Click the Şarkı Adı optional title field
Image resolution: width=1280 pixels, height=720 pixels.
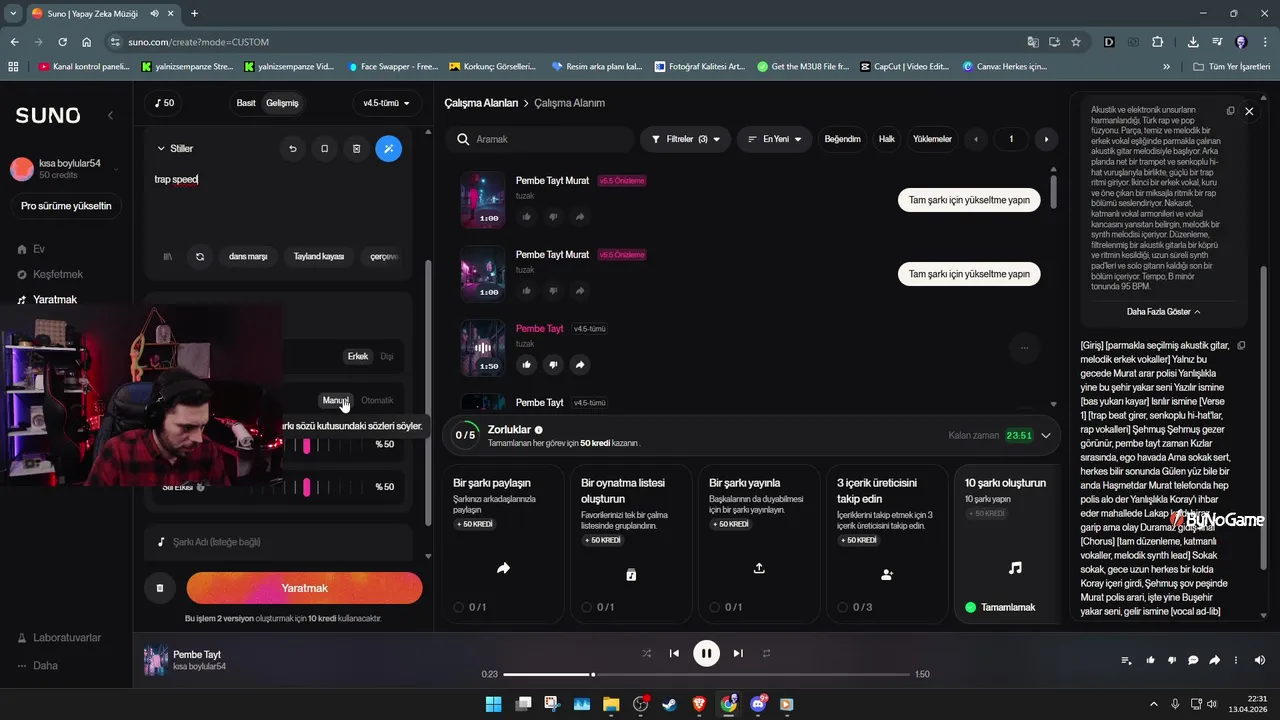(x=278, y=542)
